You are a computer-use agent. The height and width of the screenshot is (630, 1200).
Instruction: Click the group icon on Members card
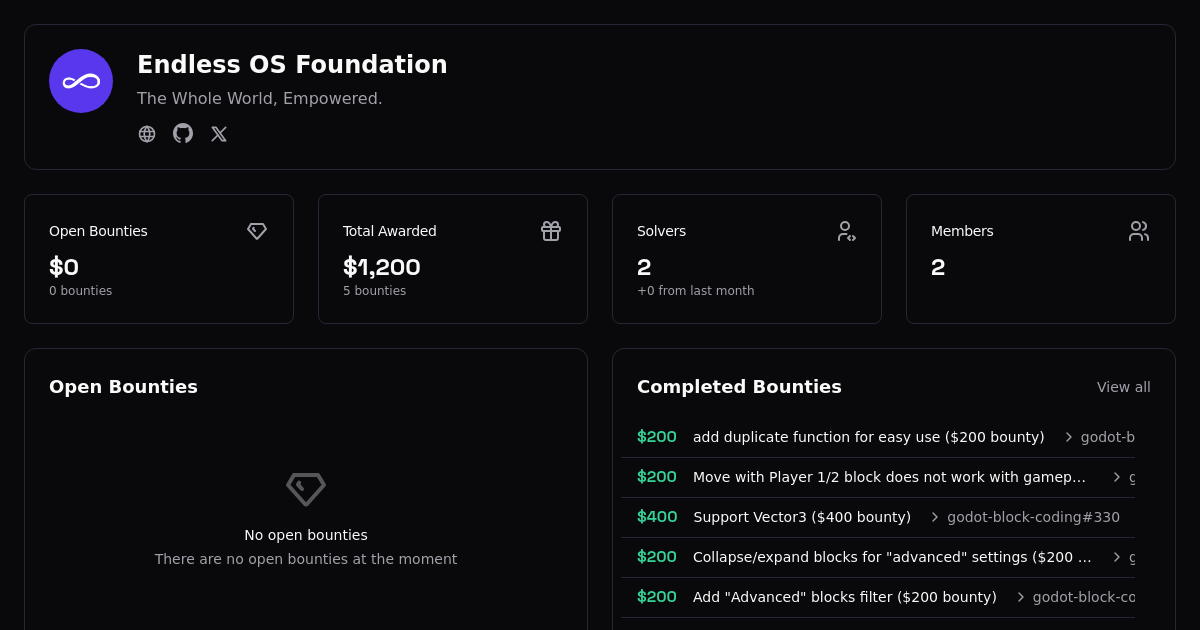click(1139, 231)
